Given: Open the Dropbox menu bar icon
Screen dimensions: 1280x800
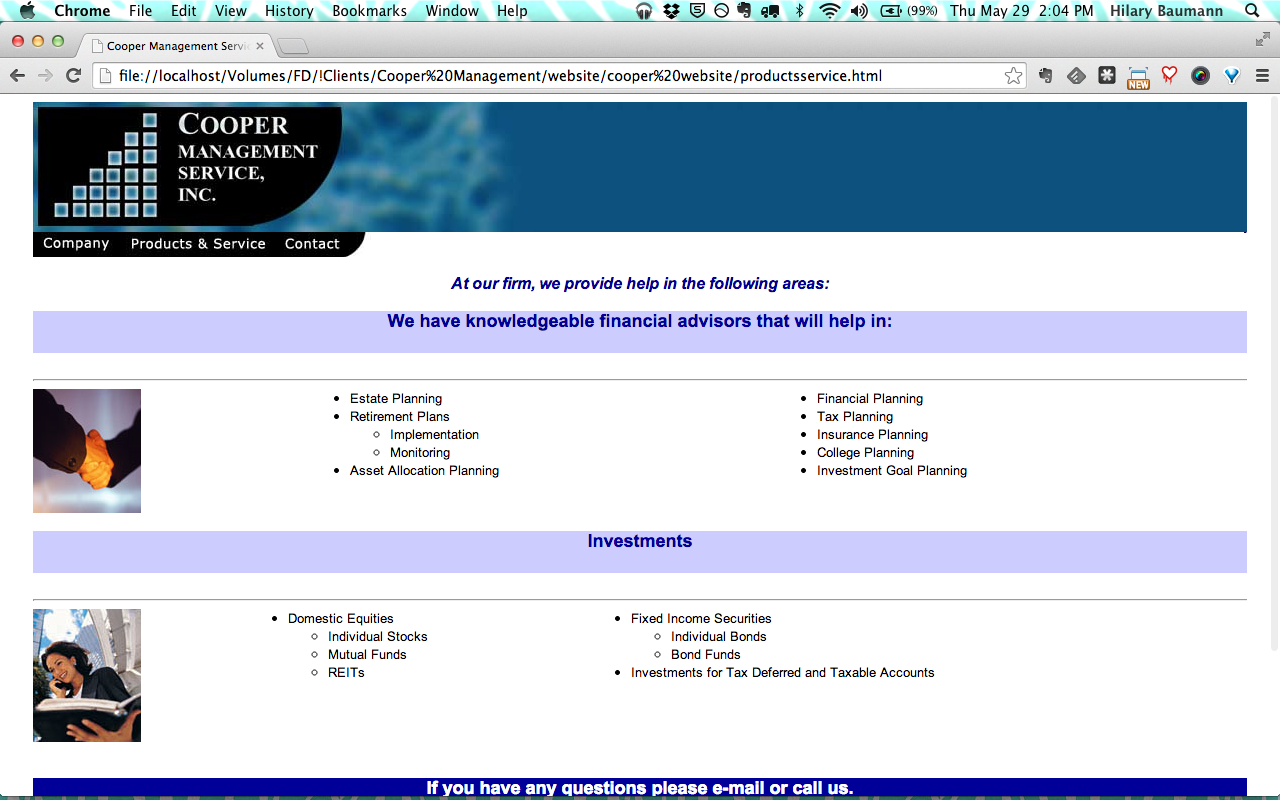Looking at the screenshot, I should 671,11.
